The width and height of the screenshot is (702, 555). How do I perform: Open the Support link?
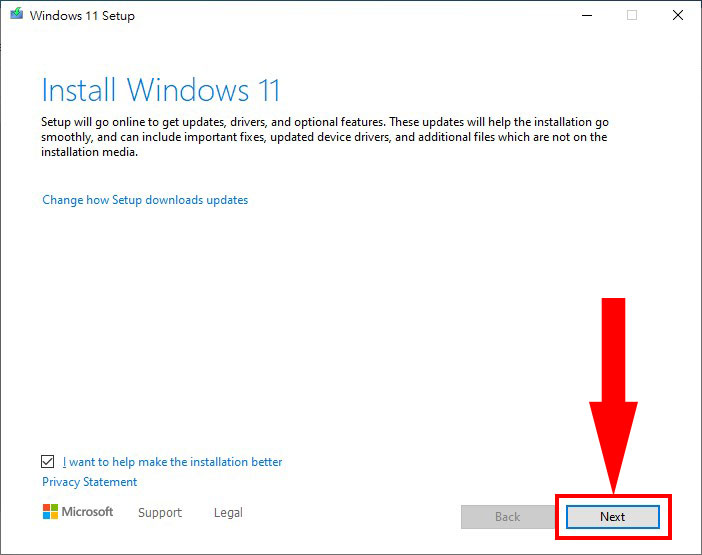pos(160,512)
